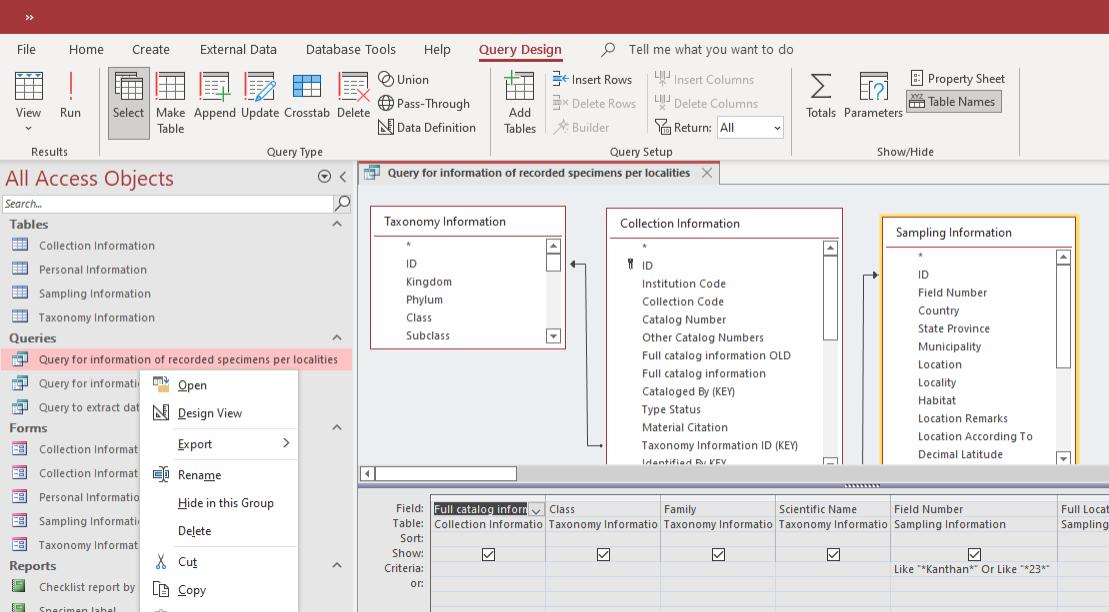Expand the Export submenu
The image size is (1109, 612).
click(x=219, y=444)
